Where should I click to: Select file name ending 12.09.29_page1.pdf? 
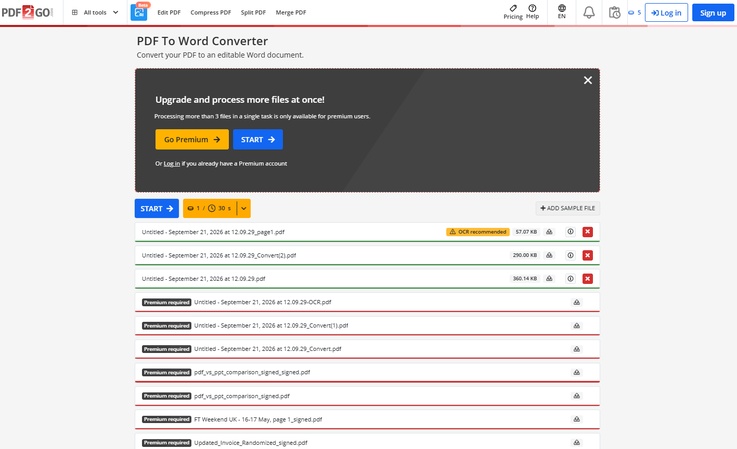(213, 232)
